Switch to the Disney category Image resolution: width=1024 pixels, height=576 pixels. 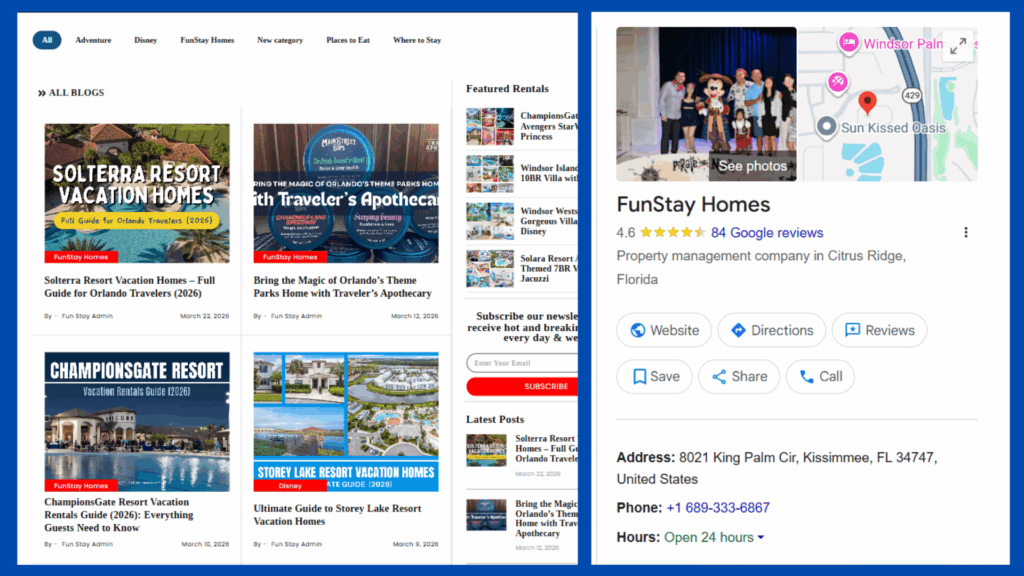[x=145, y=40]
